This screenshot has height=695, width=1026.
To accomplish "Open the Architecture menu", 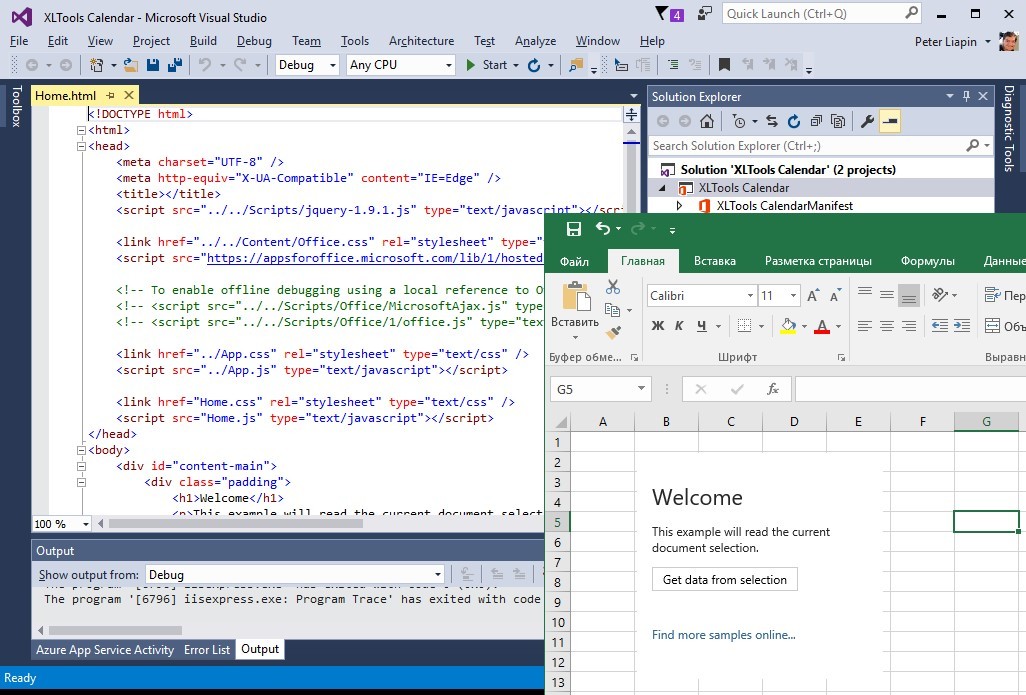I will [x=421, y=41].
